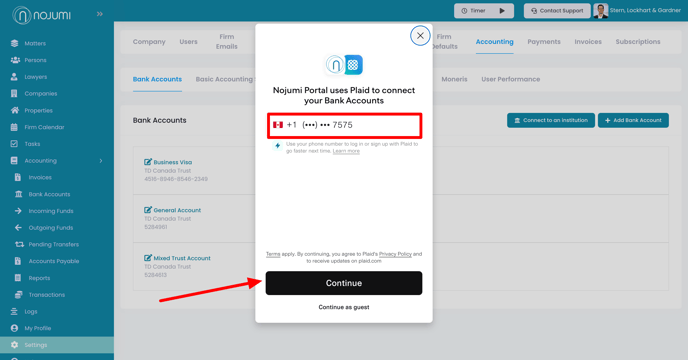Edit the Mixed Trust Account icon

[148, 258]
